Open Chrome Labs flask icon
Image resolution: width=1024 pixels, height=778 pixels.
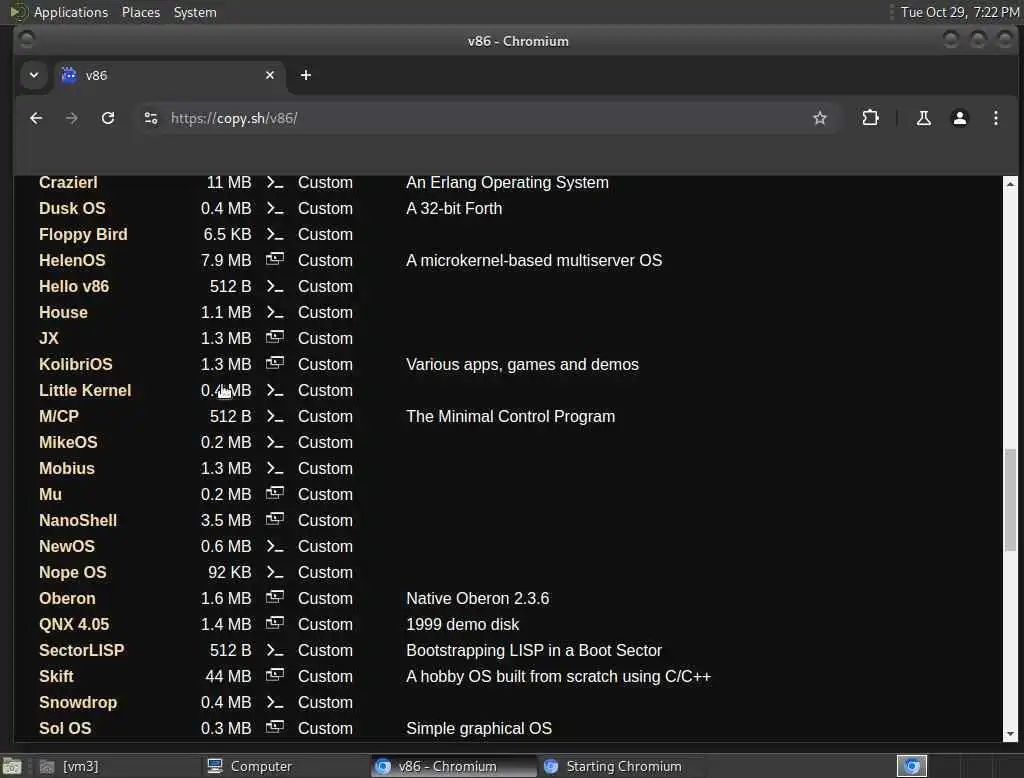point(923,118)
